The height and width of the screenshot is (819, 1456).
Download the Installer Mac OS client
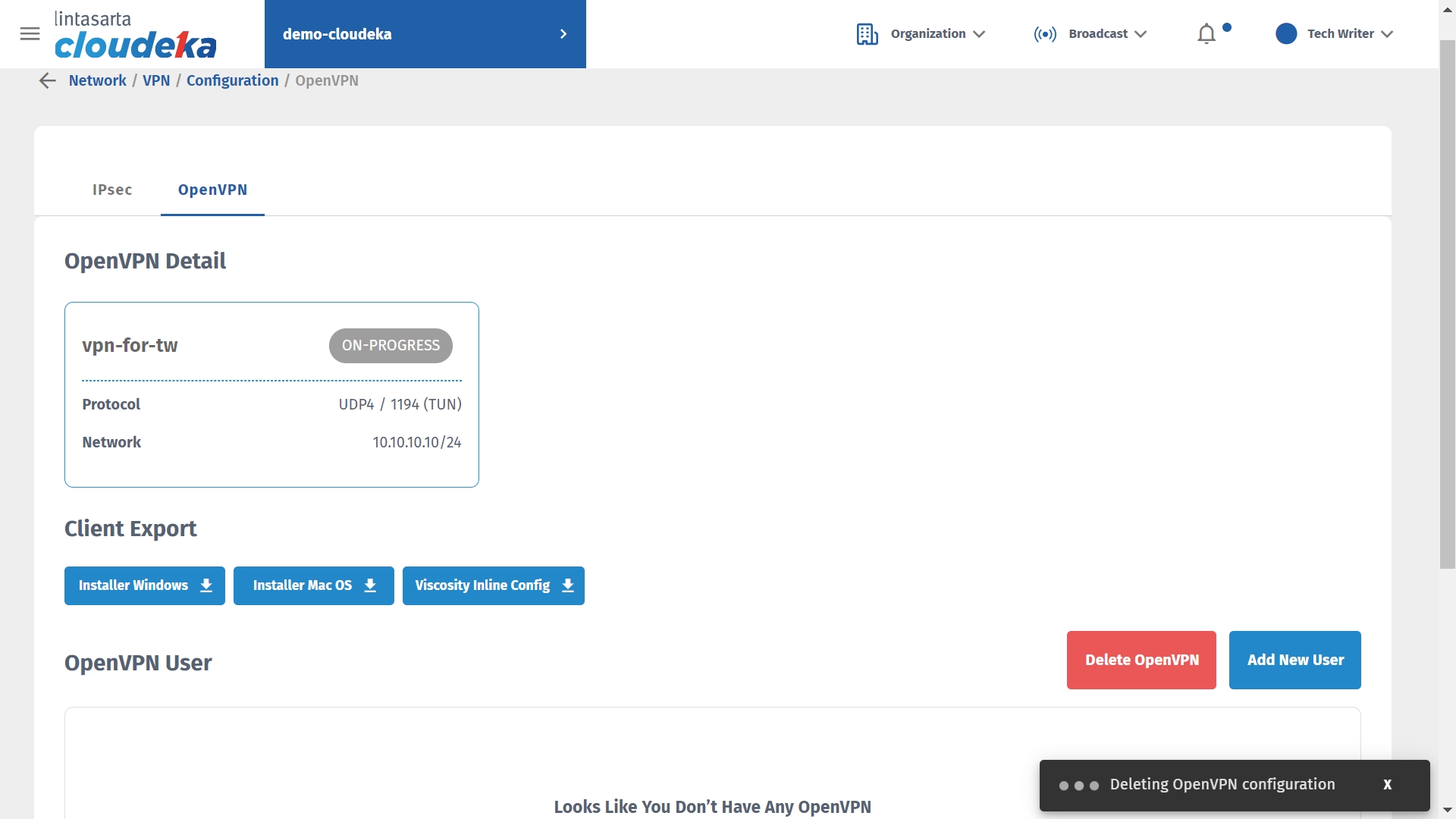point(313,585)
